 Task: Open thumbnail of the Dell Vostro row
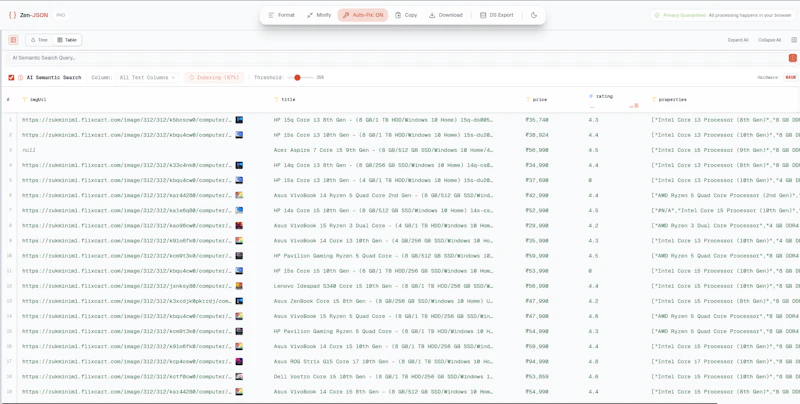click(x=239, y=376)
